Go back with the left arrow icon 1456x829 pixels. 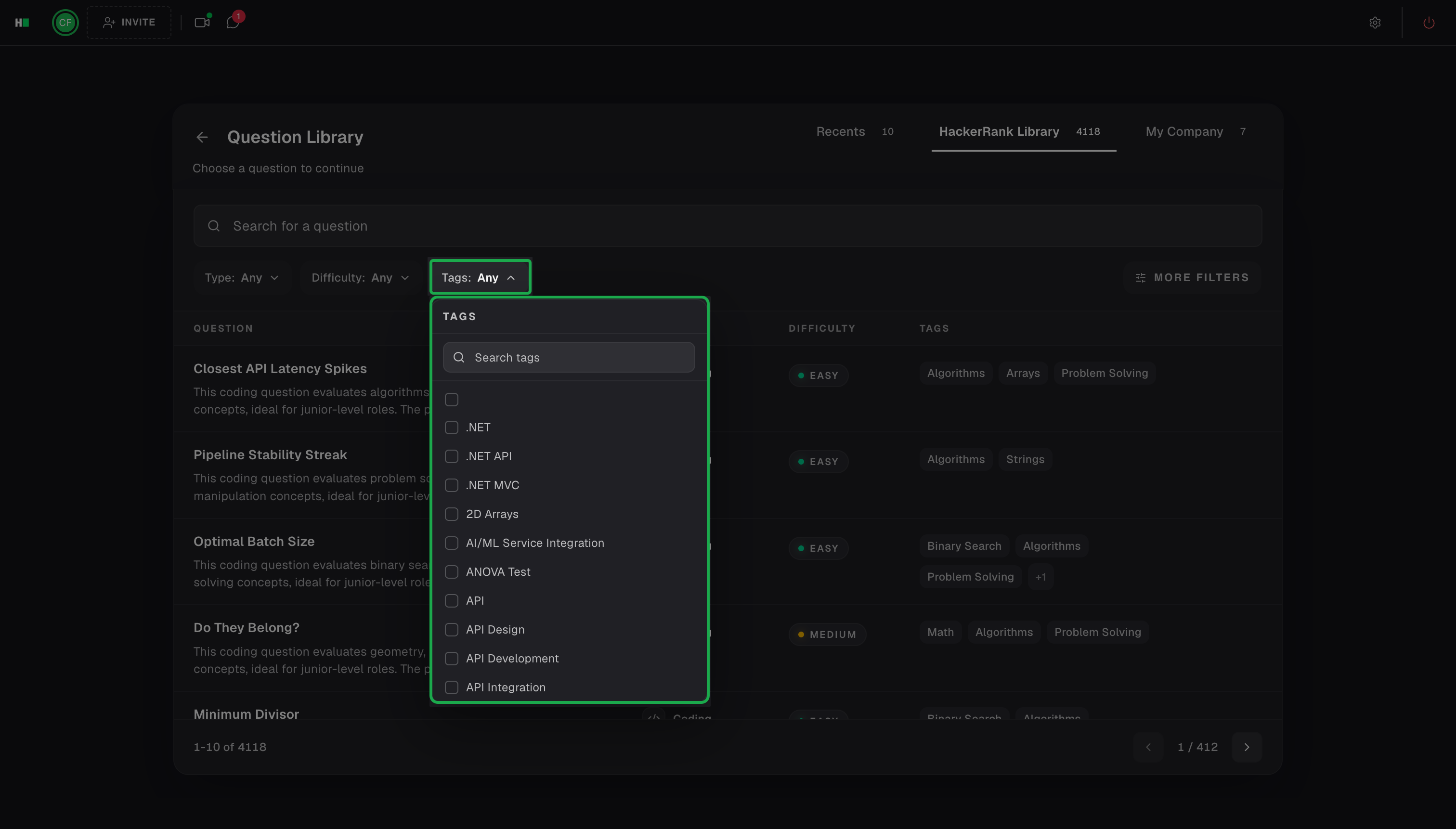(202, 137)
